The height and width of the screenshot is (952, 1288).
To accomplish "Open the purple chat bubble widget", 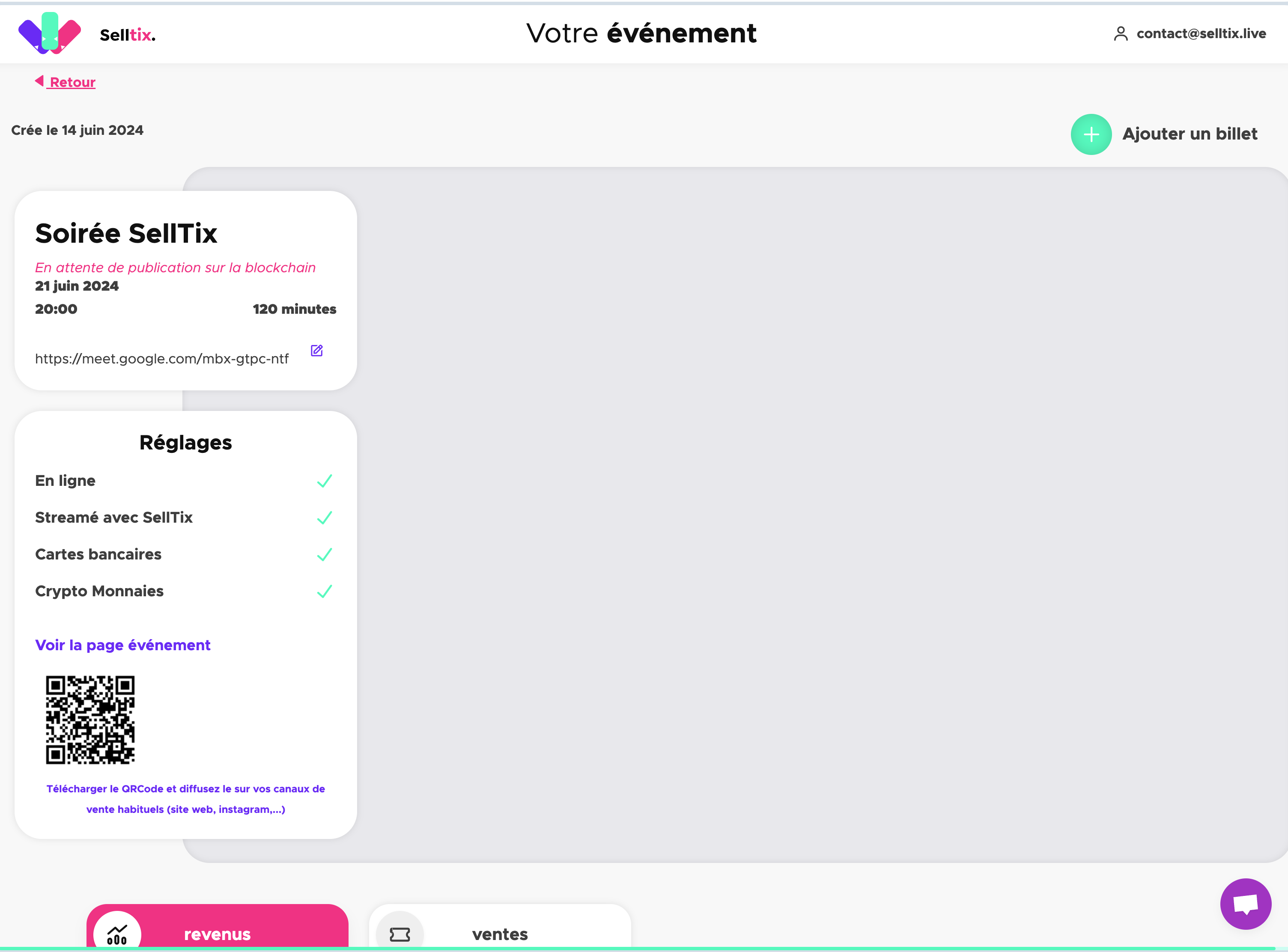I will (1245, 903).
